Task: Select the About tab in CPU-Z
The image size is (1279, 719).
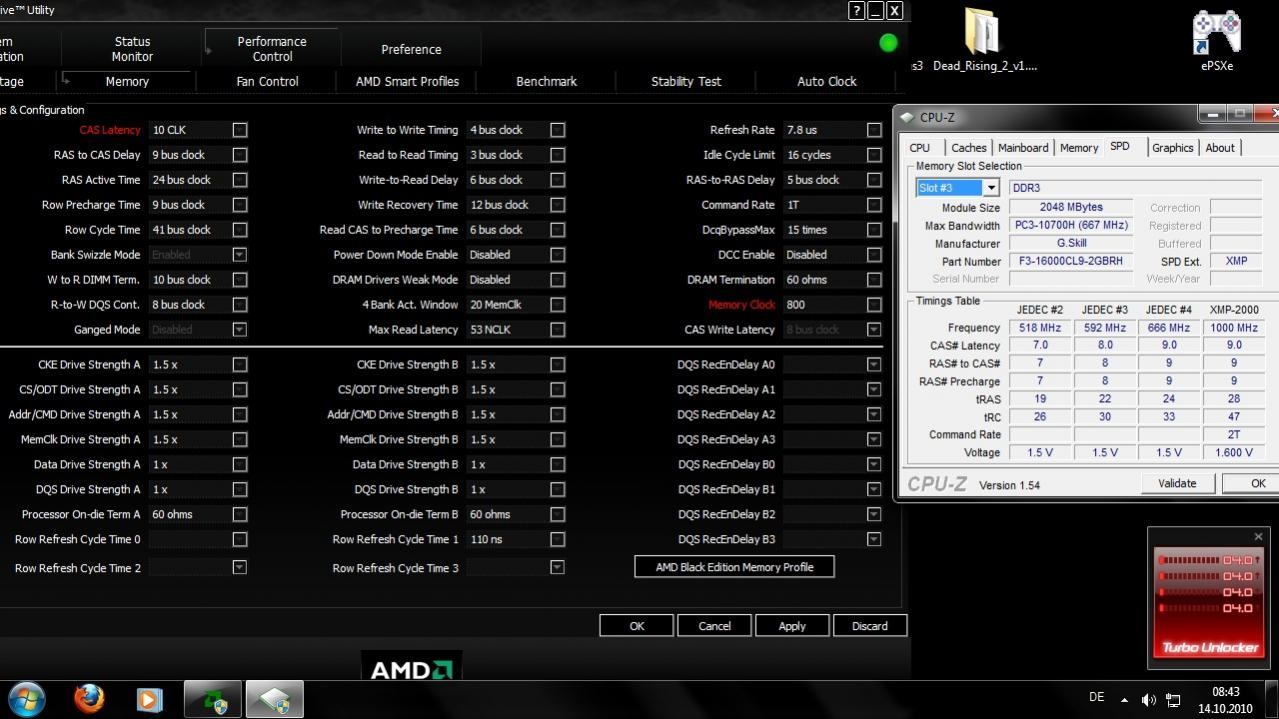Action: tap(1219, 148)
